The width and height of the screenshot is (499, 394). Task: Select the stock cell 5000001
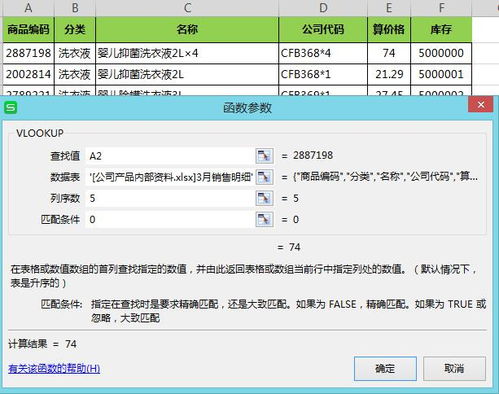pos(441,74)
